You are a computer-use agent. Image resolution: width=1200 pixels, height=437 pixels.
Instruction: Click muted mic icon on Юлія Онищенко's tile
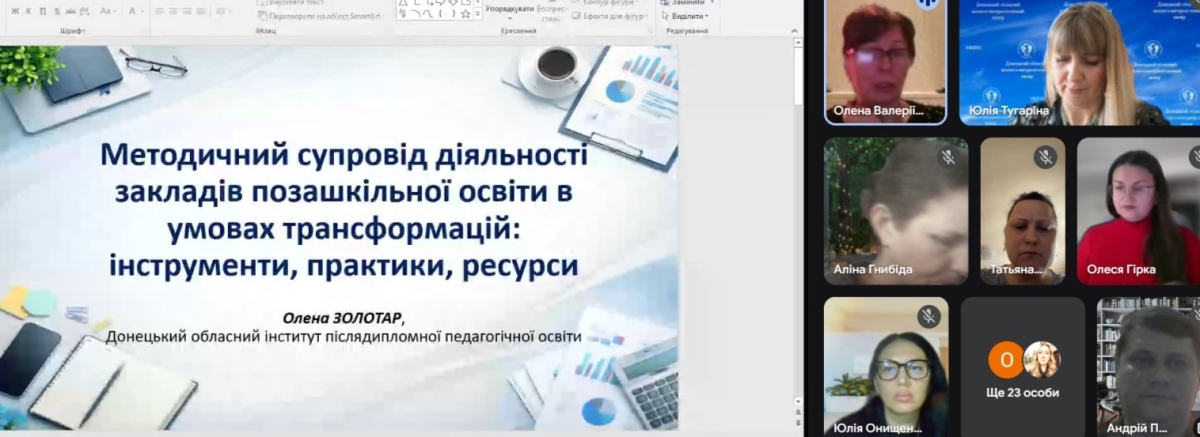click(928, 316)
